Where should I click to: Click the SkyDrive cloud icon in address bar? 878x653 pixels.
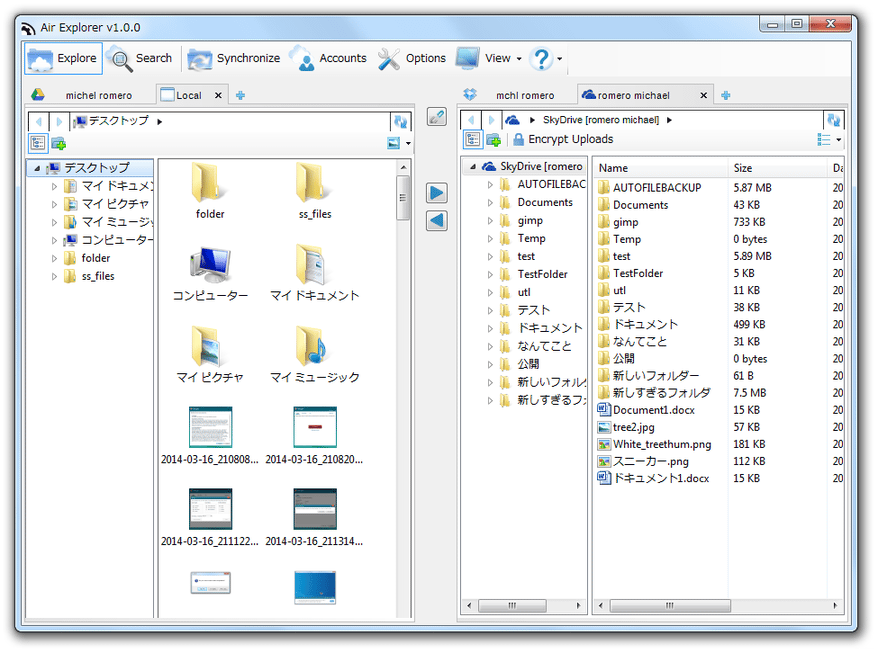point(512,120)
